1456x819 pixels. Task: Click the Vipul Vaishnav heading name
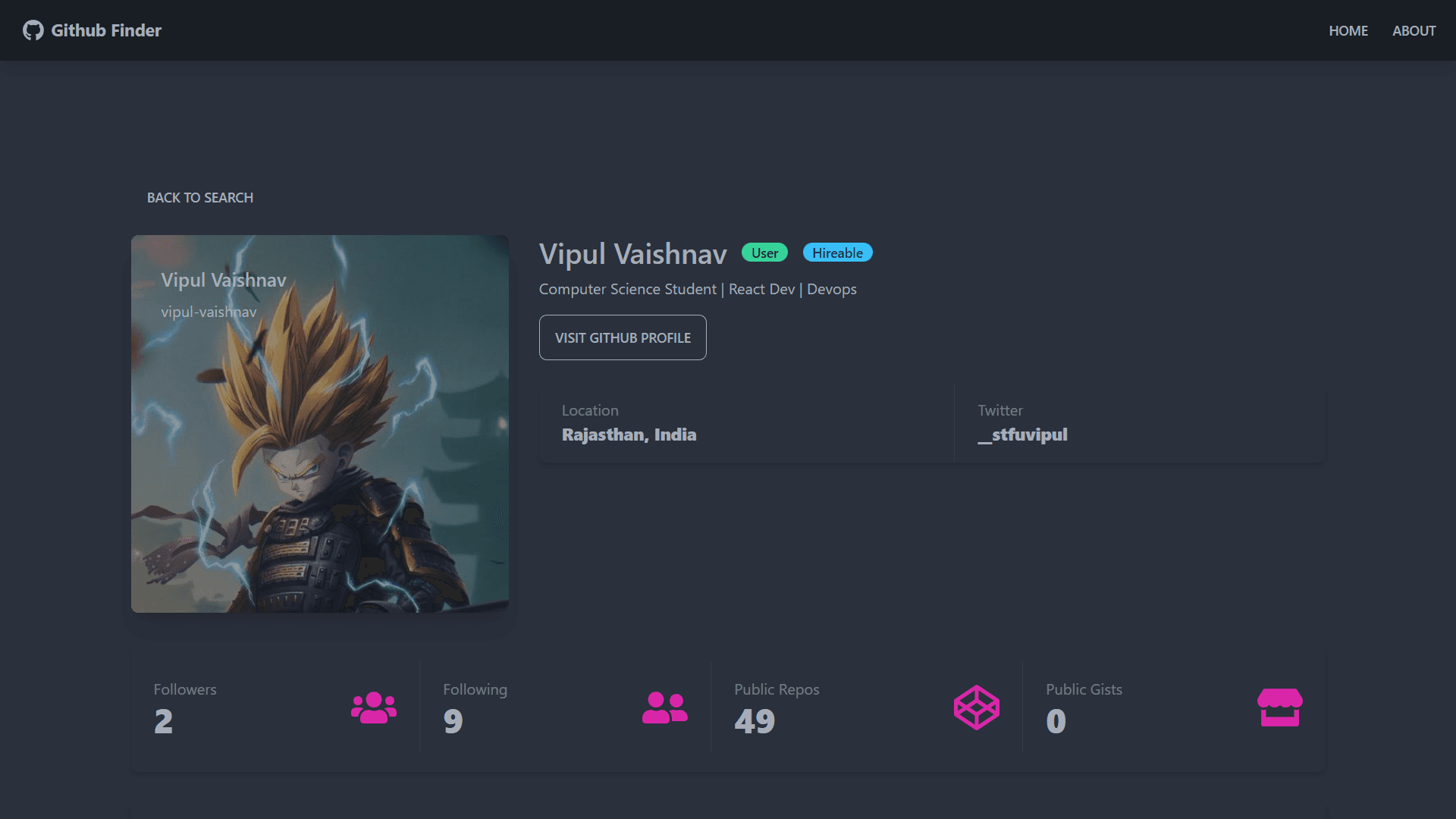632,254
